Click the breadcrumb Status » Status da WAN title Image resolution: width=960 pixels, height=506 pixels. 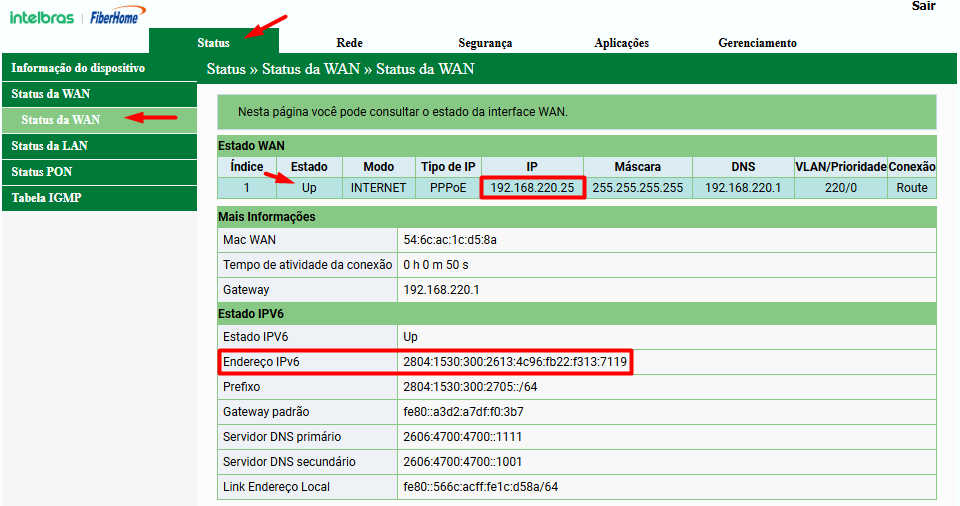(340, 69)
